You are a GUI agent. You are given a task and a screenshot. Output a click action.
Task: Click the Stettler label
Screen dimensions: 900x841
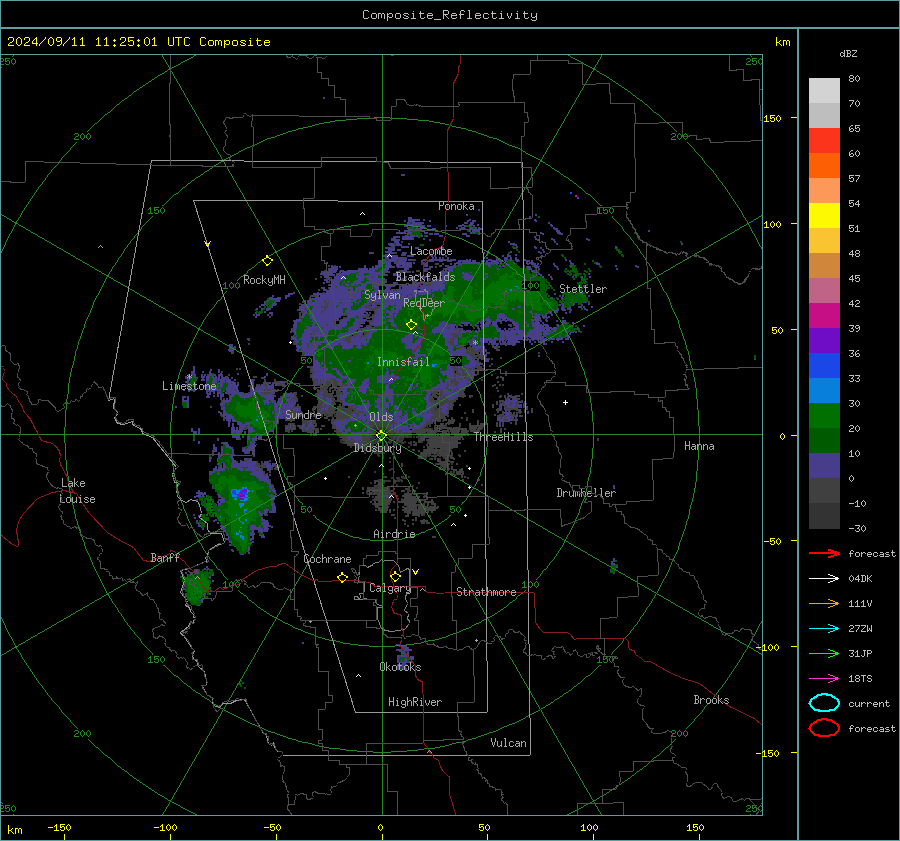[583, 289]
